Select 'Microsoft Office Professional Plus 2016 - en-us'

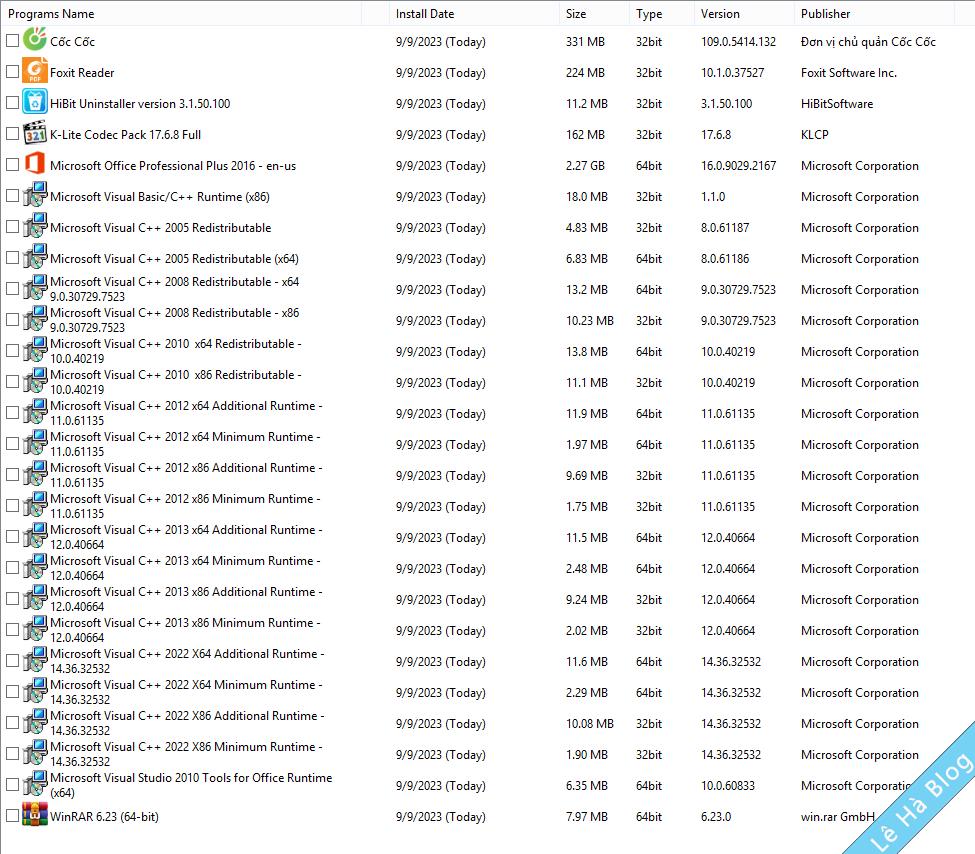coord(173,166)
